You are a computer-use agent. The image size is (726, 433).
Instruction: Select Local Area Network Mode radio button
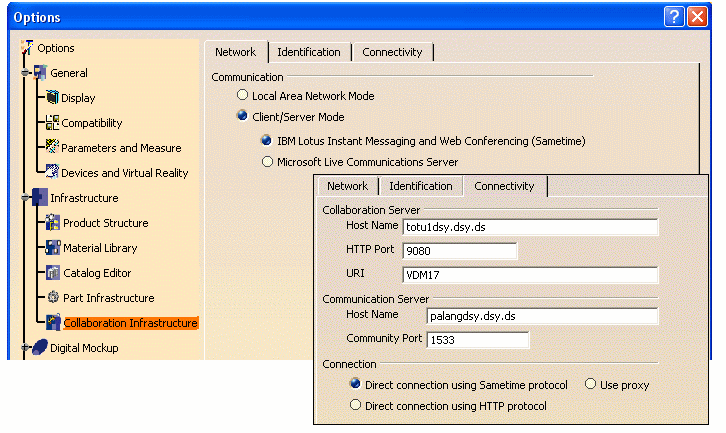pos(242,96)
